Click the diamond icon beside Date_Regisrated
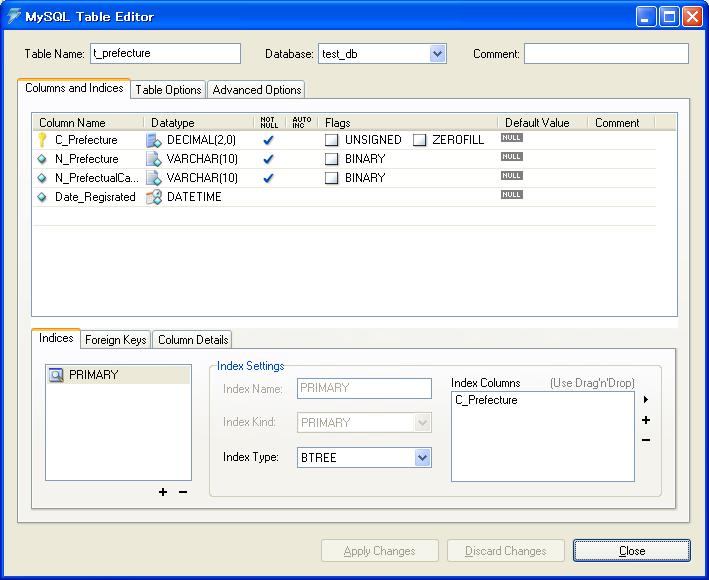 pos(42,197)
